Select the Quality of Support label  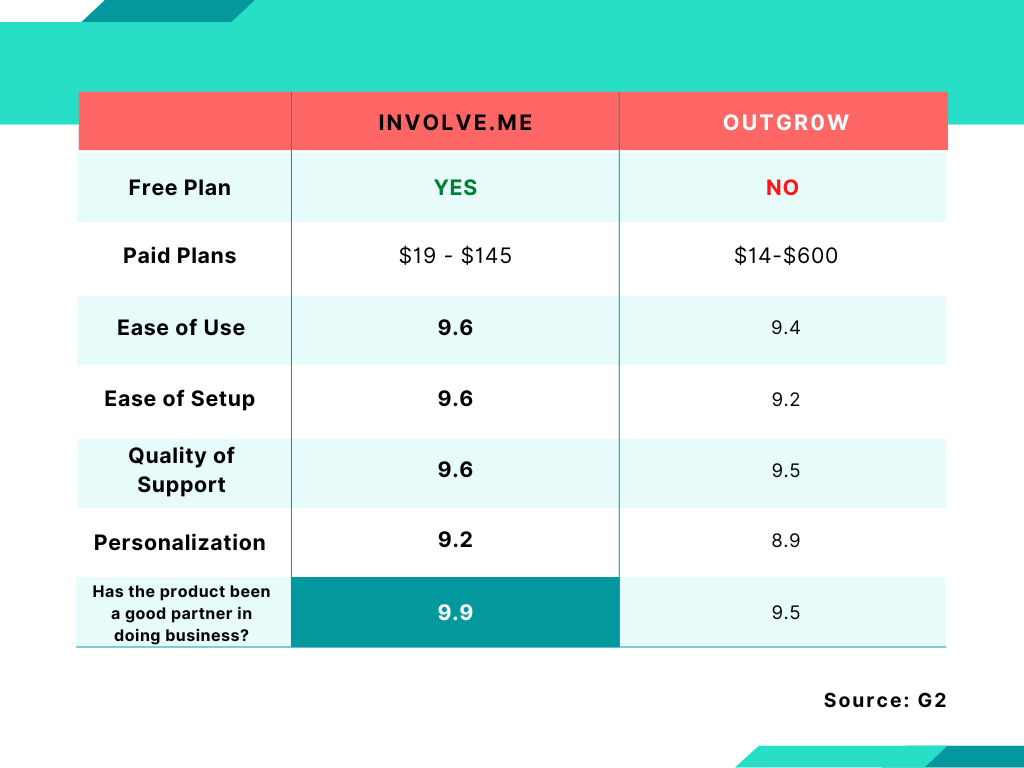tap(181, 470)
